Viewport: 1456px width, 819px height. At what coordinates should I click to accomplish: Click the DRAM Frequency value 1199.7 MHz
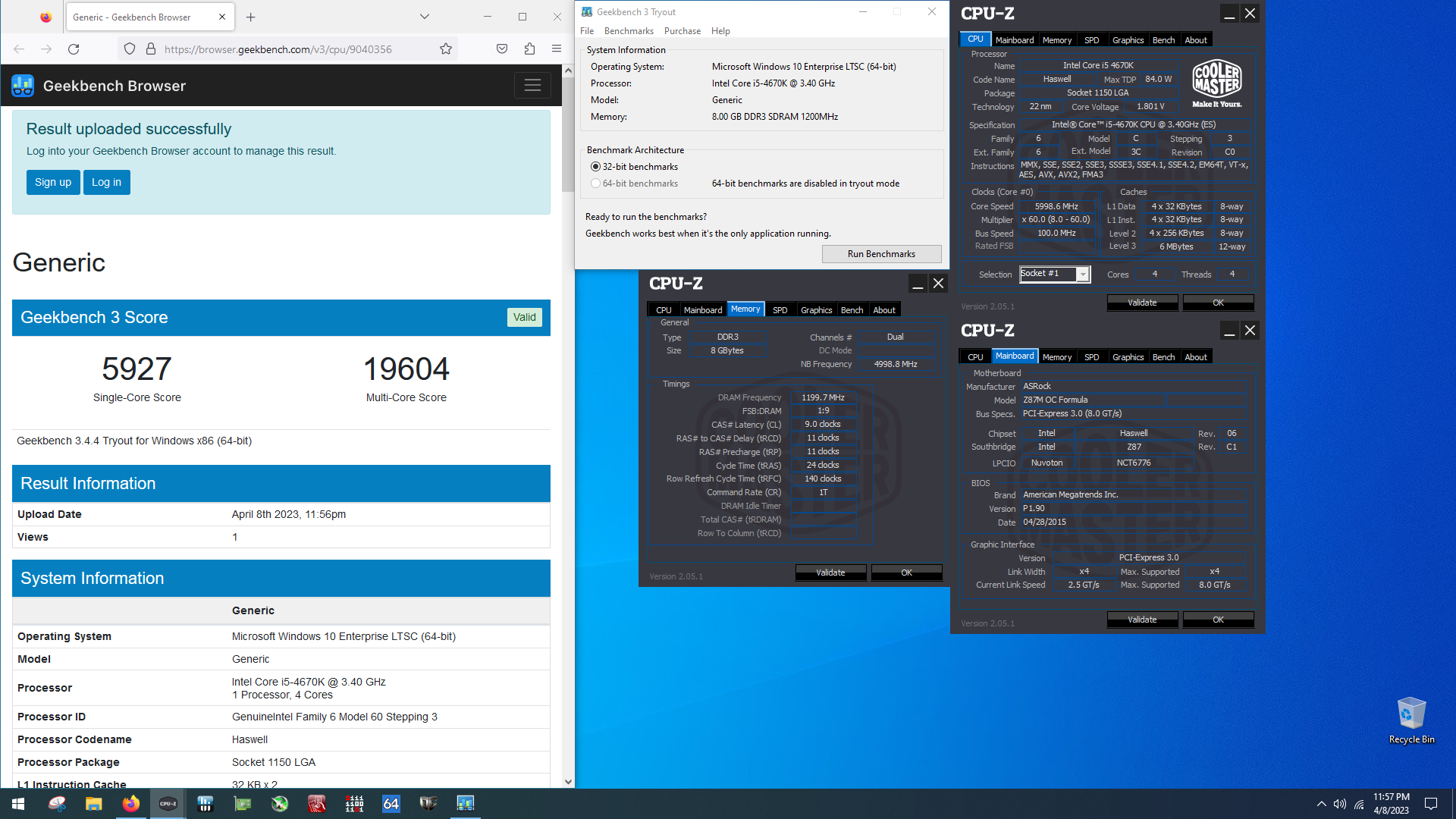click(x=823, y=397)
